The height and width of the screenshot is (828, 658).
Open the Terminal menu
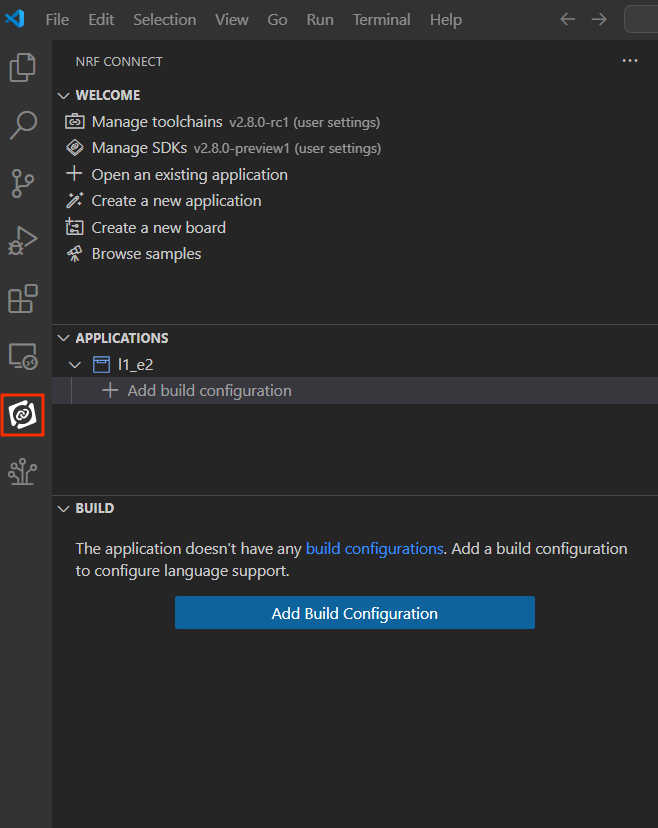pyautogui.click(x=381, y=20)
